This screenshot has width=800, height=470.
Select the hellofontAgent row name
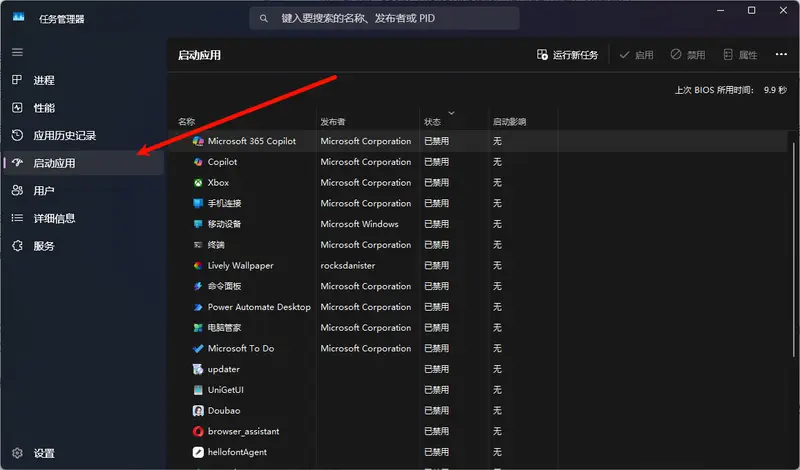tap(237, 452)
